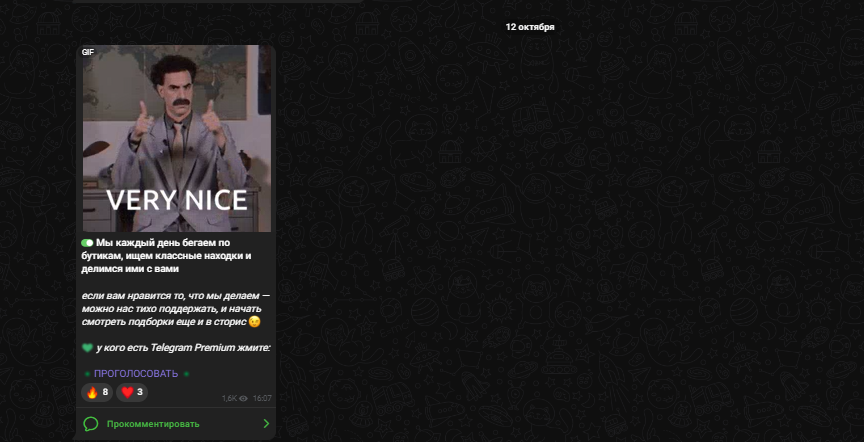Add a fire reaction with 8 votes

point(97,392)
